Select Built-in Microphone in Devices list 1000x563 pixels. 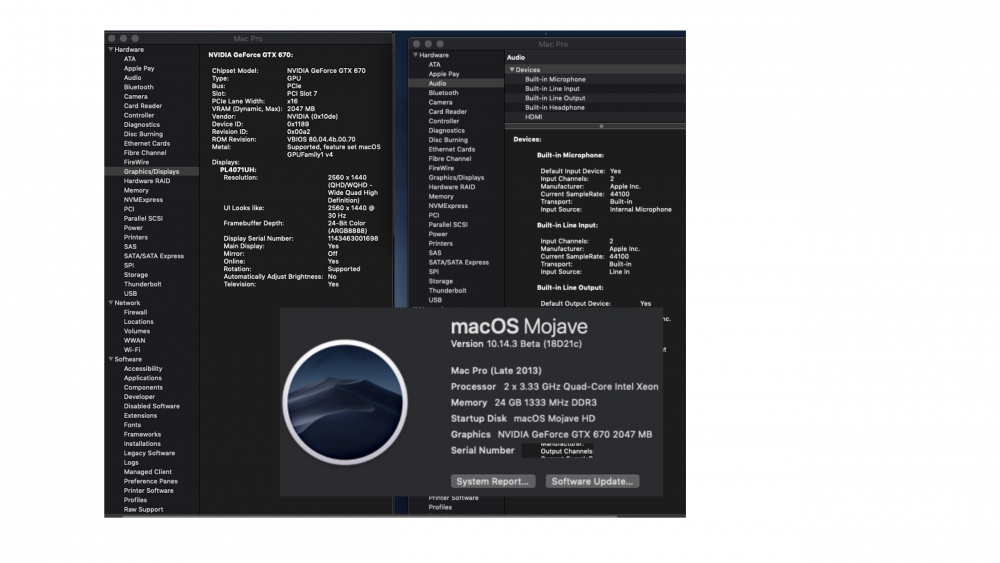point(555,79)
